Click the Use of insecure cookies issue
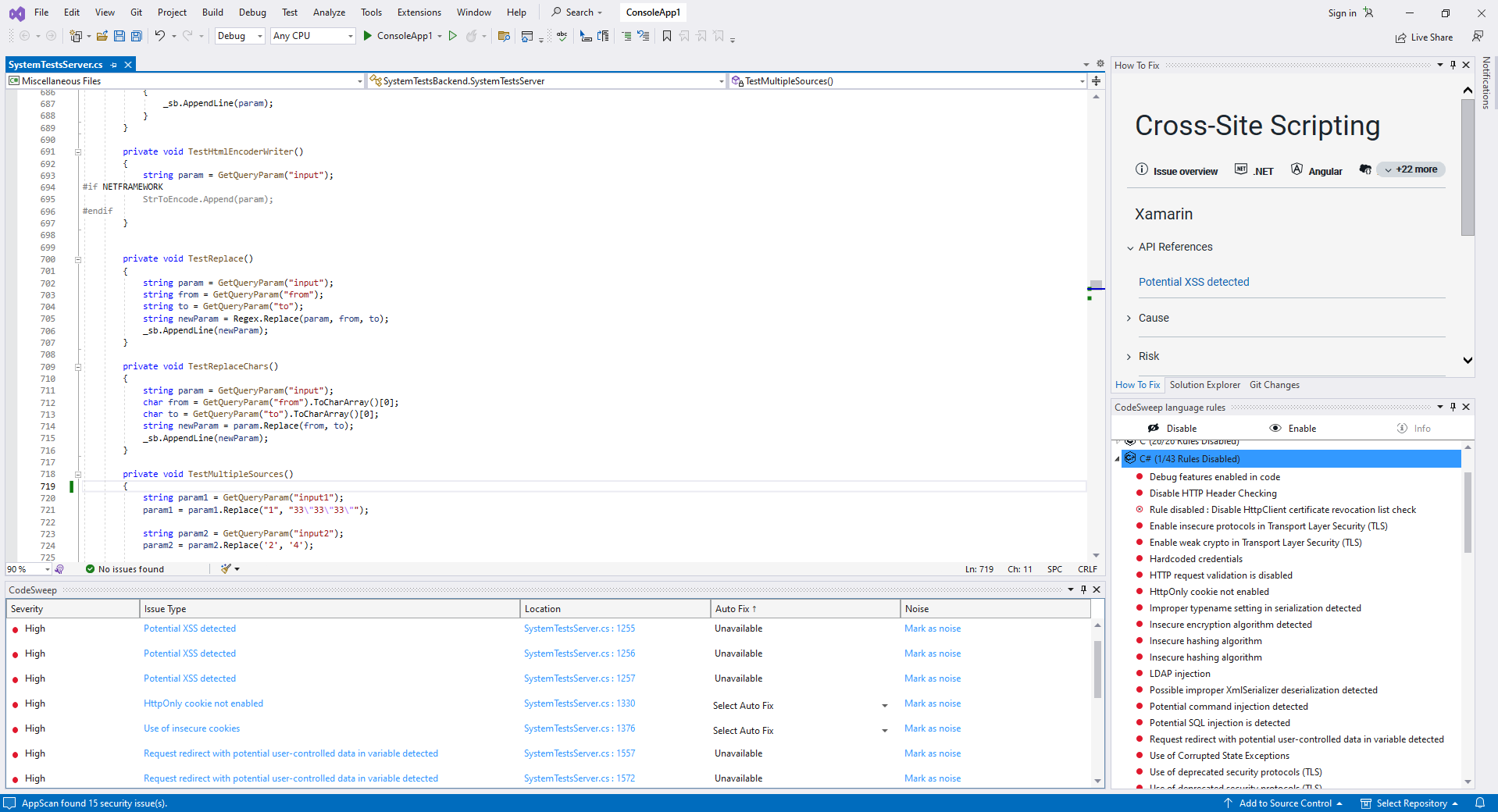The width and height of the screenshot is (1498, 812). tap(191, 728)
